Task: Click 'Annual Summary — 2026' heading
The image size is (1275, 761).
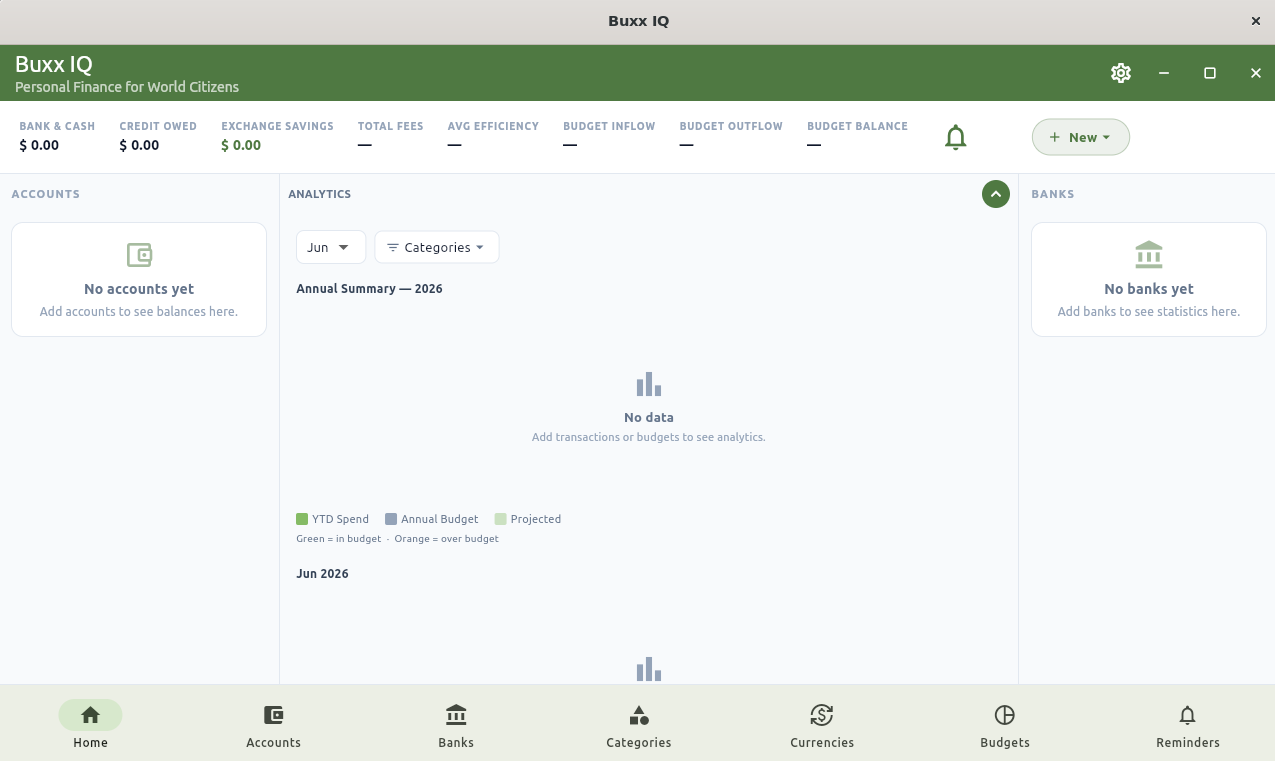Action: pyautogui.click(x=369, y=289)
